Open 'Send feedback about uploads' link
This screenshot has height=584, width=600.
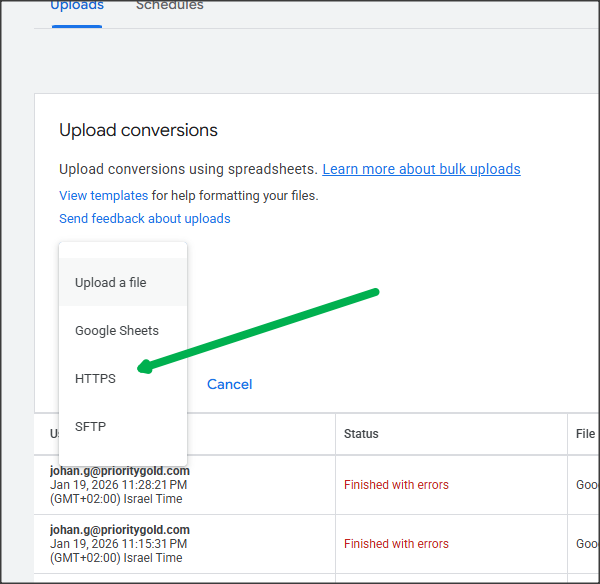[144, 218]
